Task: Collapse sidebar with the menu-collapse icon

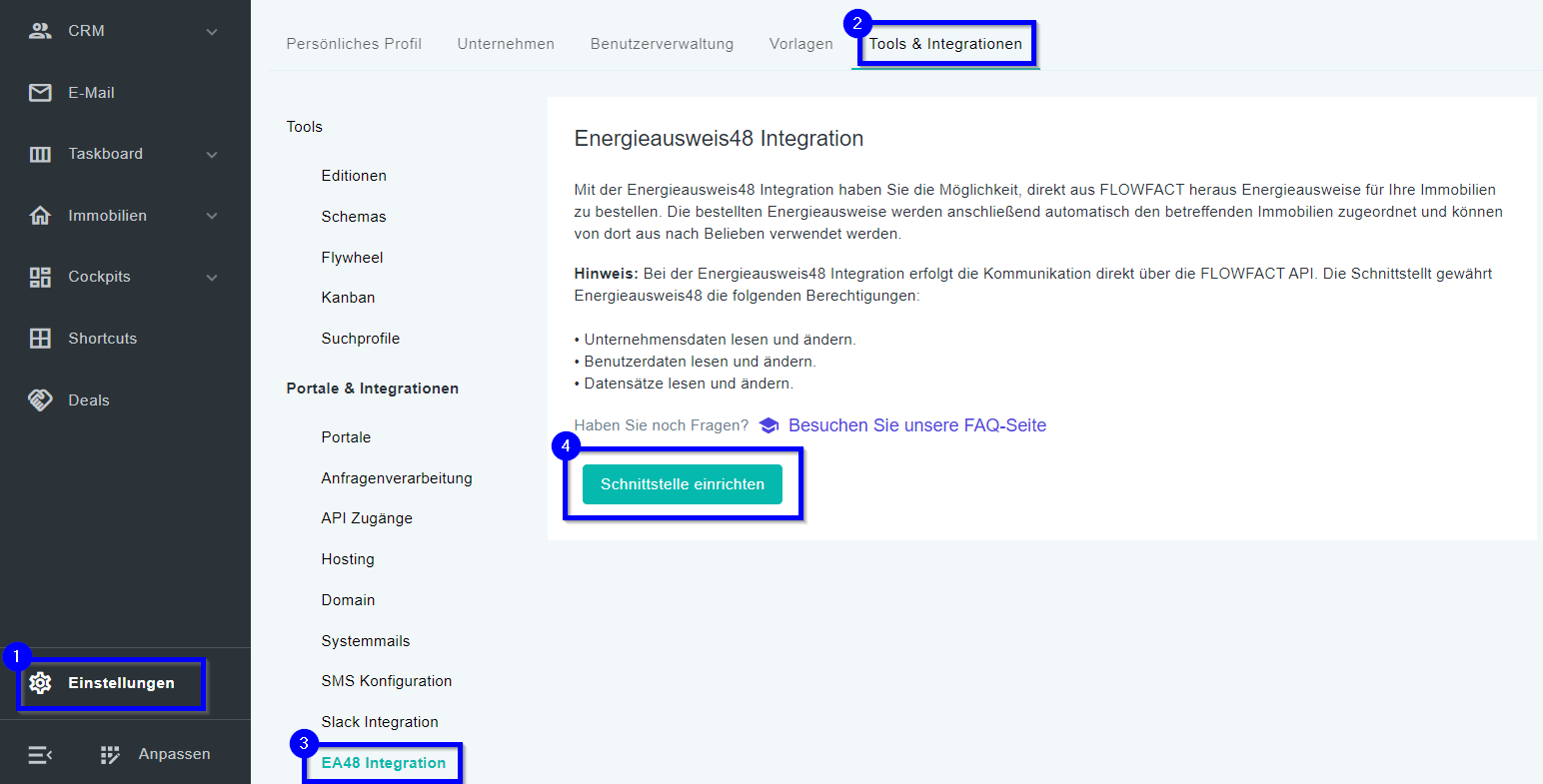Action: click(x=40, y=755)
